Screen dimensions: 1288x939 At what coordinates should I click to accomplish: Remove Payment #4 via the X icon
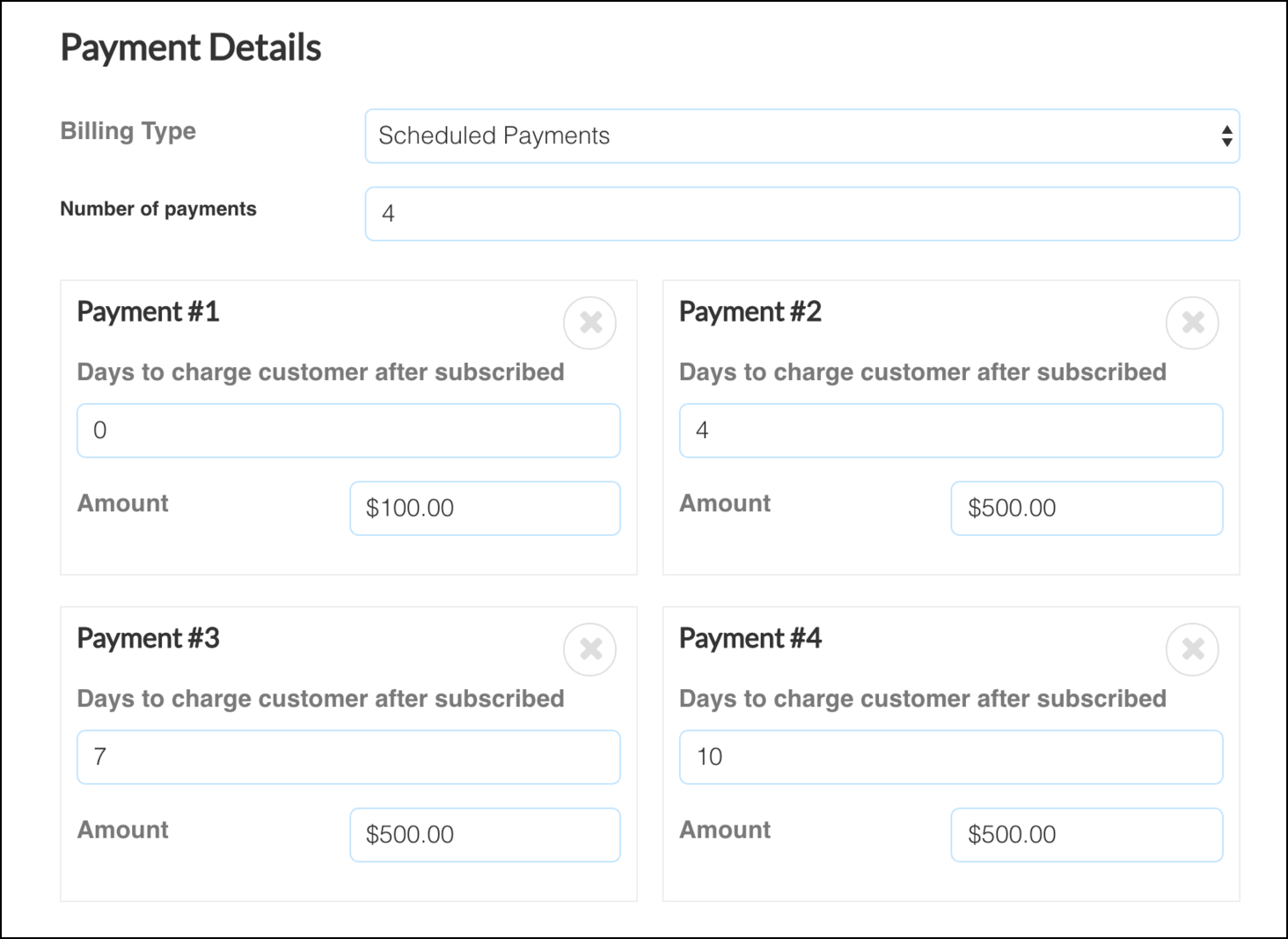1192,649
